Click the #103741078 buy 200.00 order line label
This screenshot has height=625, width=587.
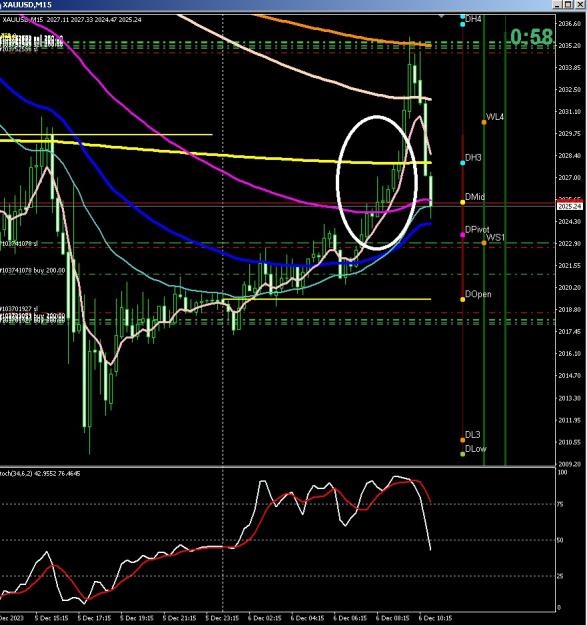pyautogui.click(x=32, y=271)
